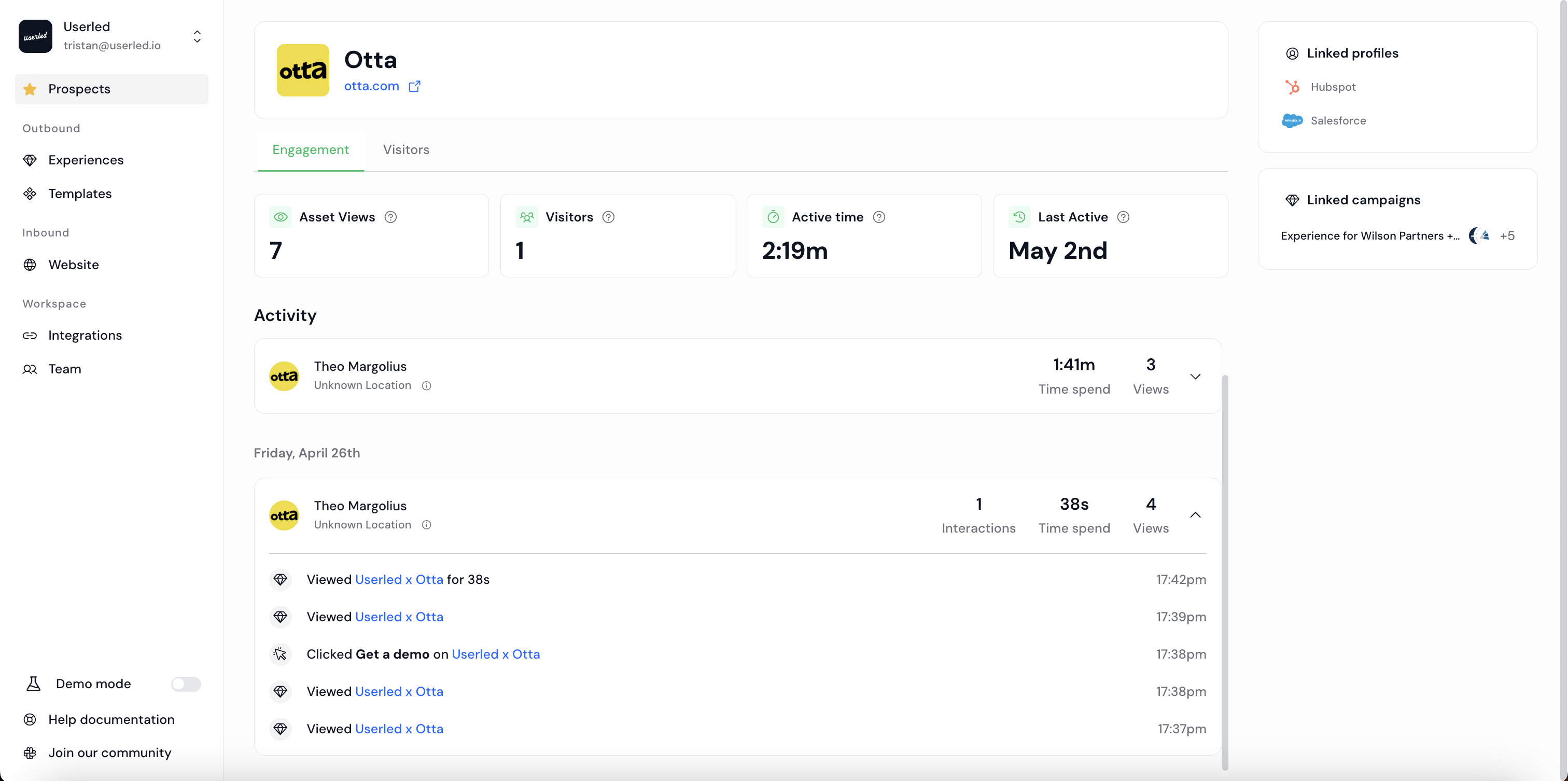
Task: Click the Last Active help question icon
Action: pos(1124,217)
